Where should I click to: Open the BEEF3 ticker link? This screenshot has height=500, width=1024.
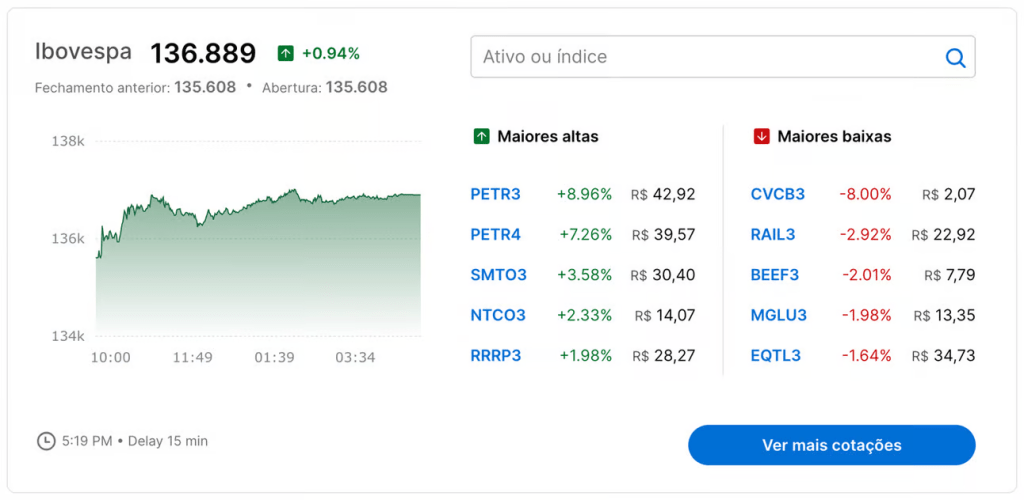point(775,275)
